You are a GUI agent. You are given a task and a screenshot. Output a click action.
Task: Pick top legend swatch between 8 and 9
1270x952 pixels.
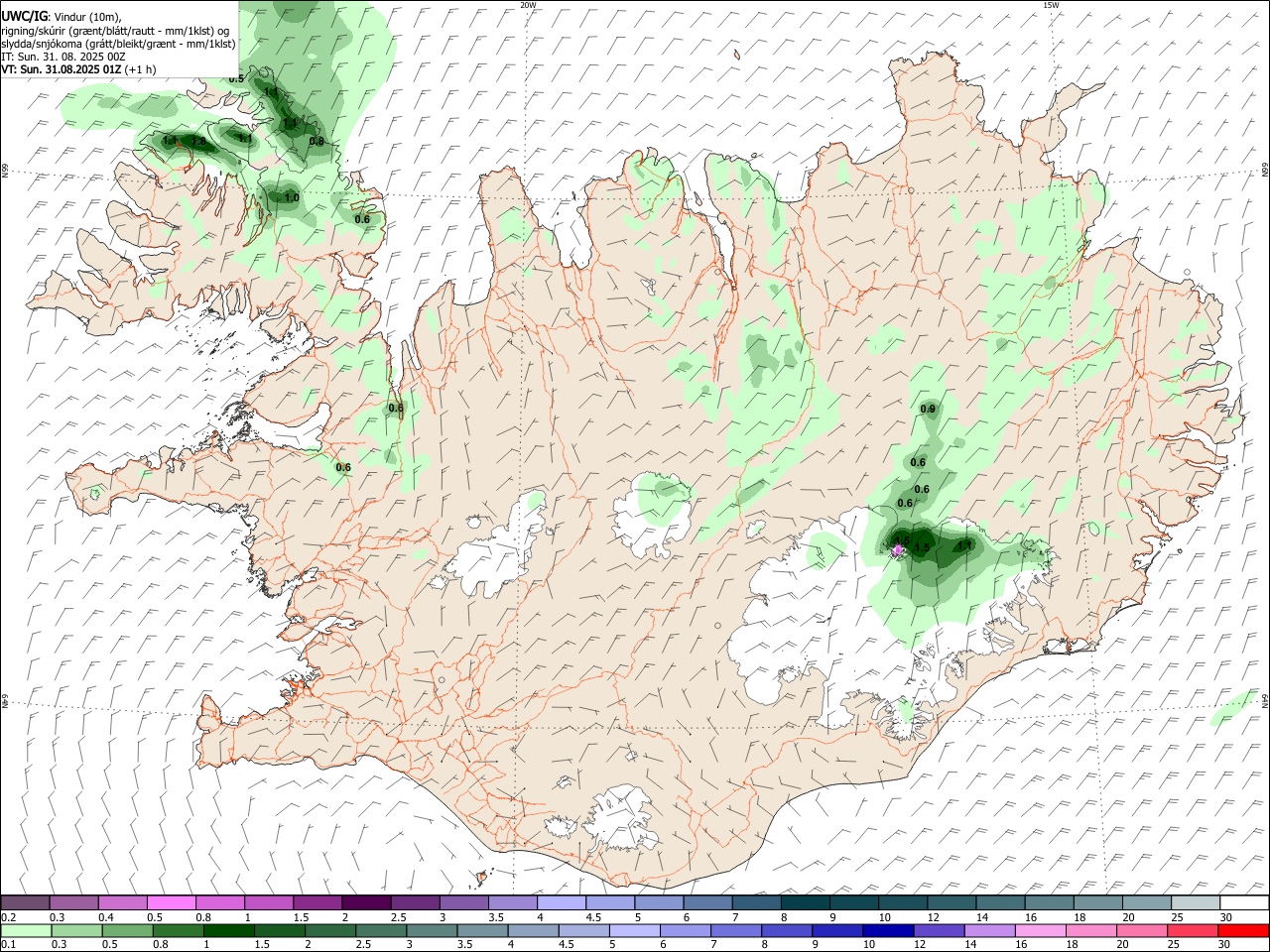click(x=805, y=902)
